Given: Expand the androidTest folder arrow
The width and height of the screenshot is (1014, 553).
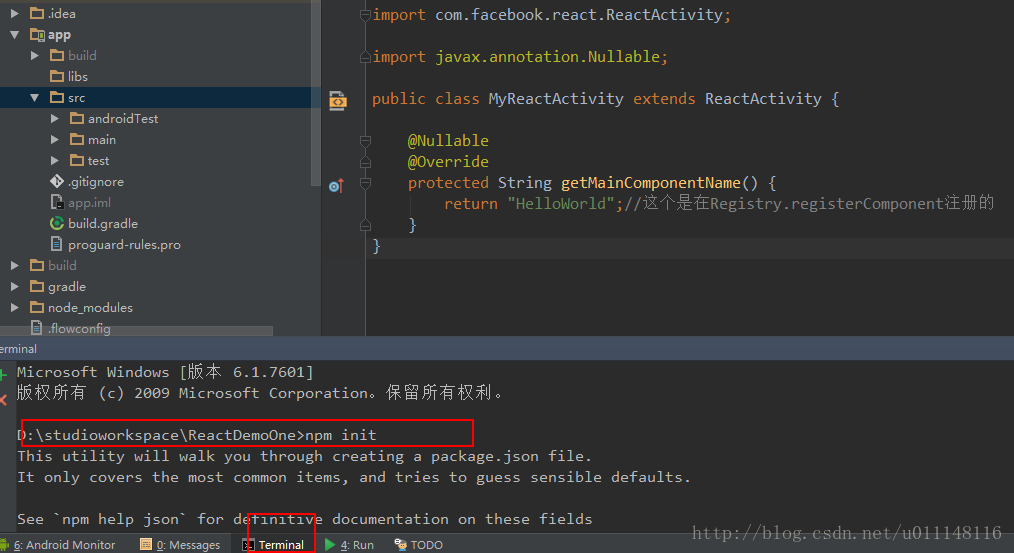Looking at the screenshot, I should tap(54, 118).
